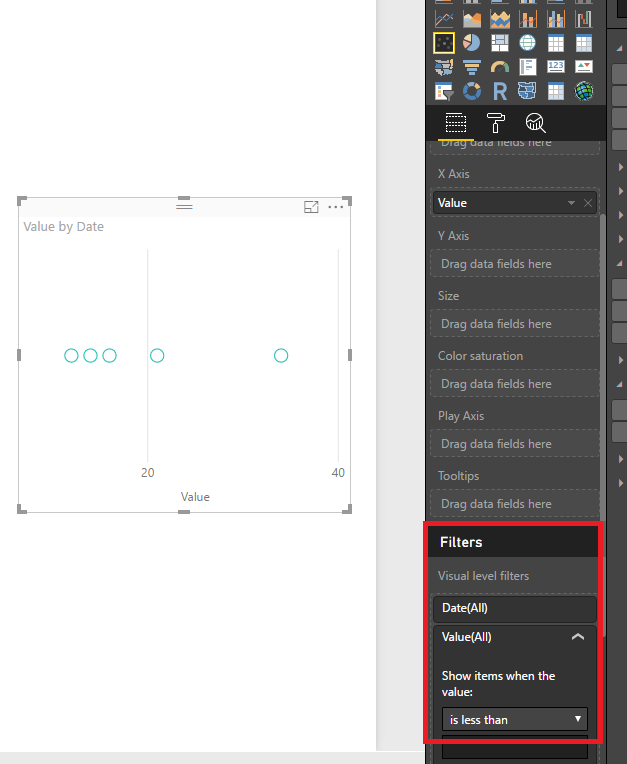
Task: Select the Funnel visualization
Action: 472,67
